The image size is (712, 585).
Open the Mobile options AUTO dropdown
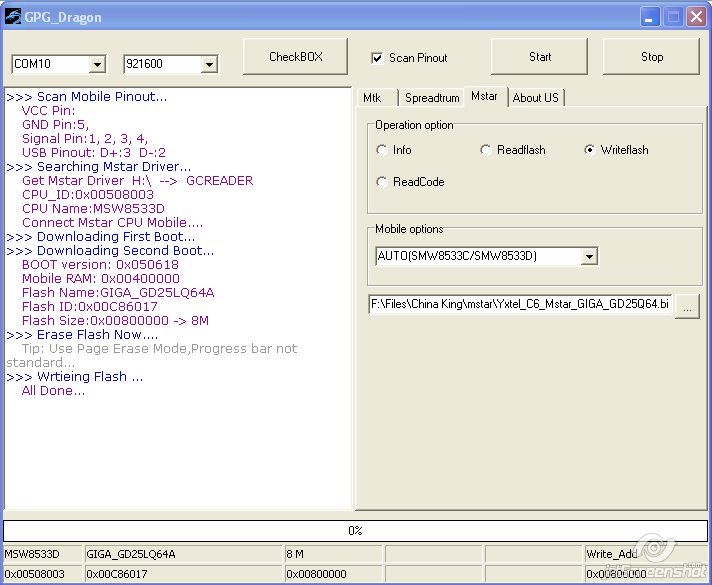[589, 257]
